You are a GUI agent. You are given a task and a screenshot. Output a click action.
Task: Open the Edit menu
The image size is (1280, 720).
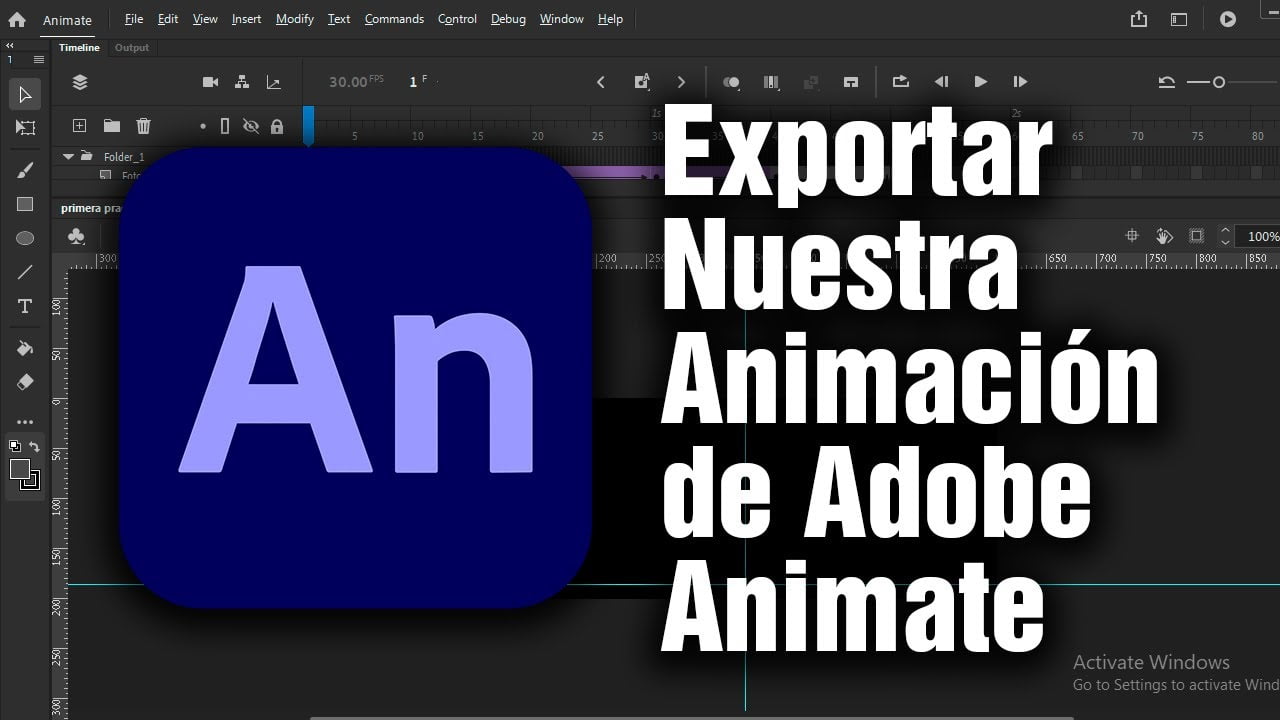coord(168,19)
